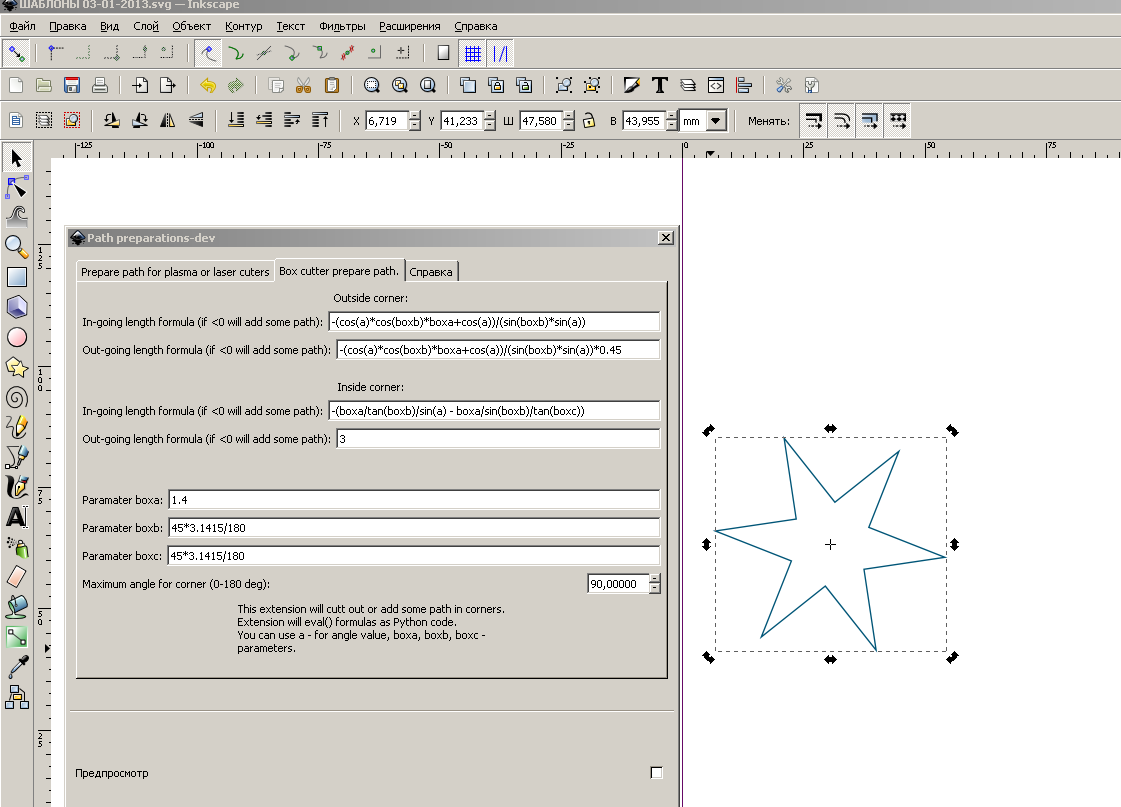The width and height of the screenshot is (1121, 807).
Task: Switch to the Справка tab
Action: point(431,272)
